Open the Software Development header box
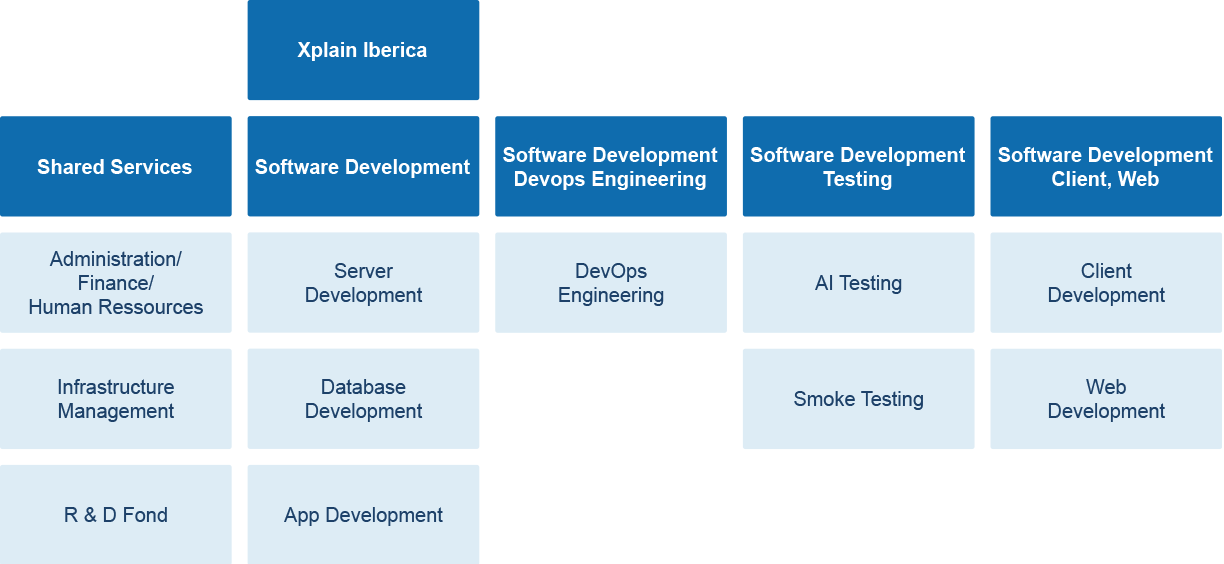 (x=363, y=167)
